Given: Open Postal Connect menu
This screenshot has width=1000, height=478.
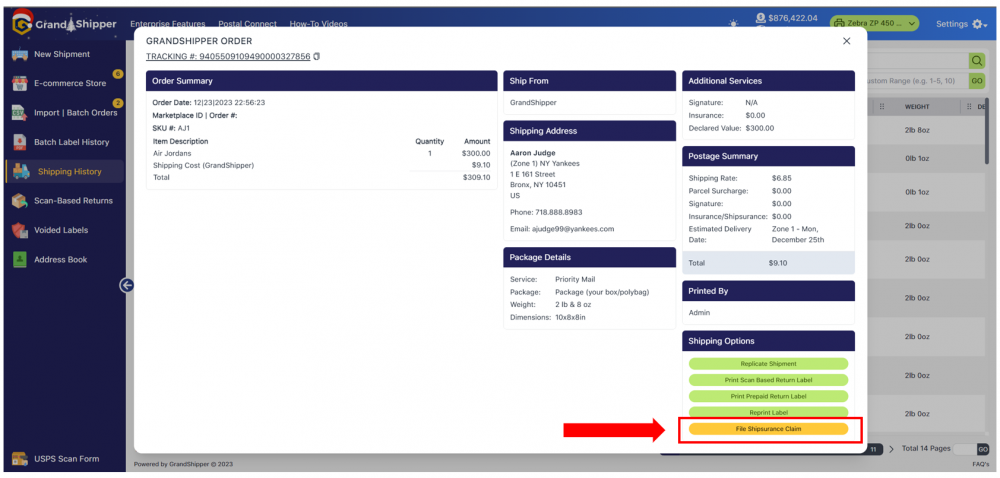Looking at the screenshot, I should [247, 24].
